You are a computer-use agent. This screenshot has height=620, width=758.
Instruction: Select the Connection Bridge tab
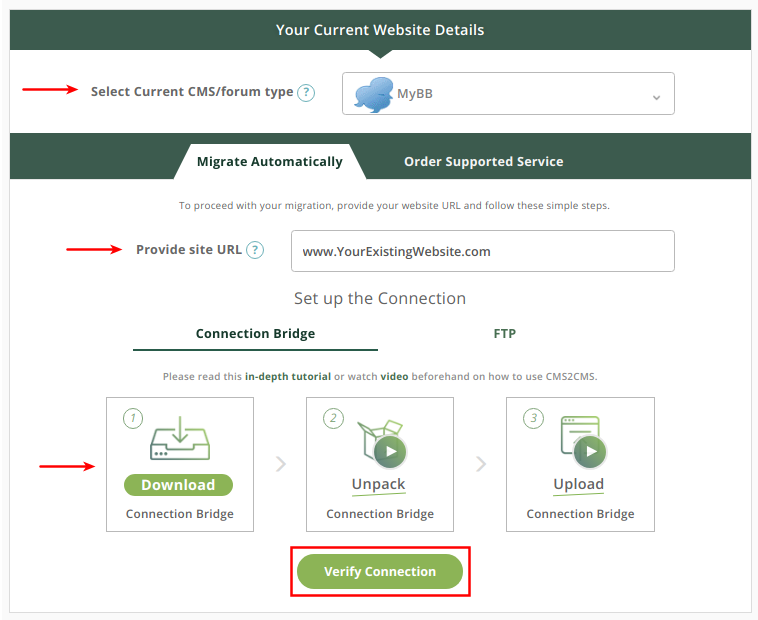coord(255,334)
